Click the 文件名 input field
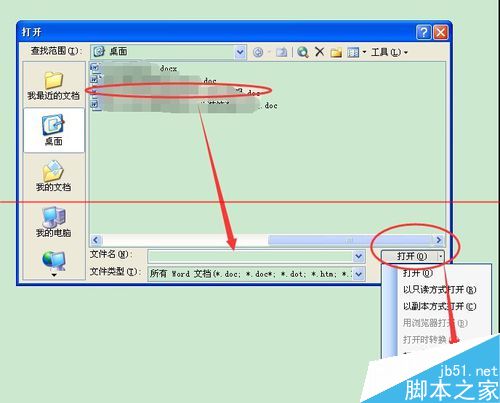The image size is (500, 403). coord(250,256)
